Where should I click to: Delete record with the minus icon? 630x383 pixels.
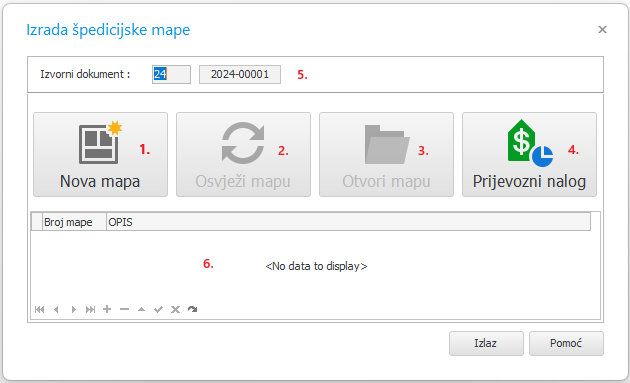coord(125,309)
